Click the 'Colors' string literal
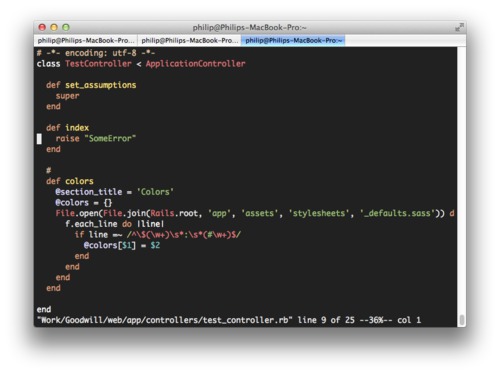 coord(155,192)
